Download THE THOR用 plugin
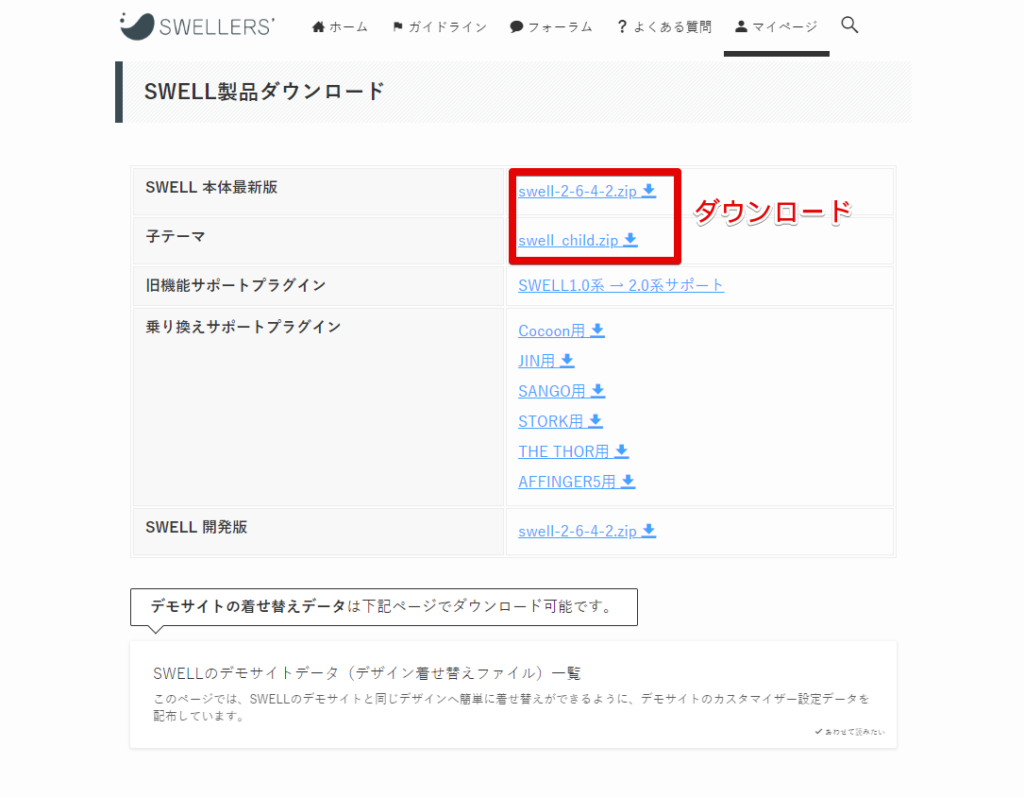Image resolution: width=1024 pixels, height=797 pixels. pyautogui.click(x=573, y=451)
